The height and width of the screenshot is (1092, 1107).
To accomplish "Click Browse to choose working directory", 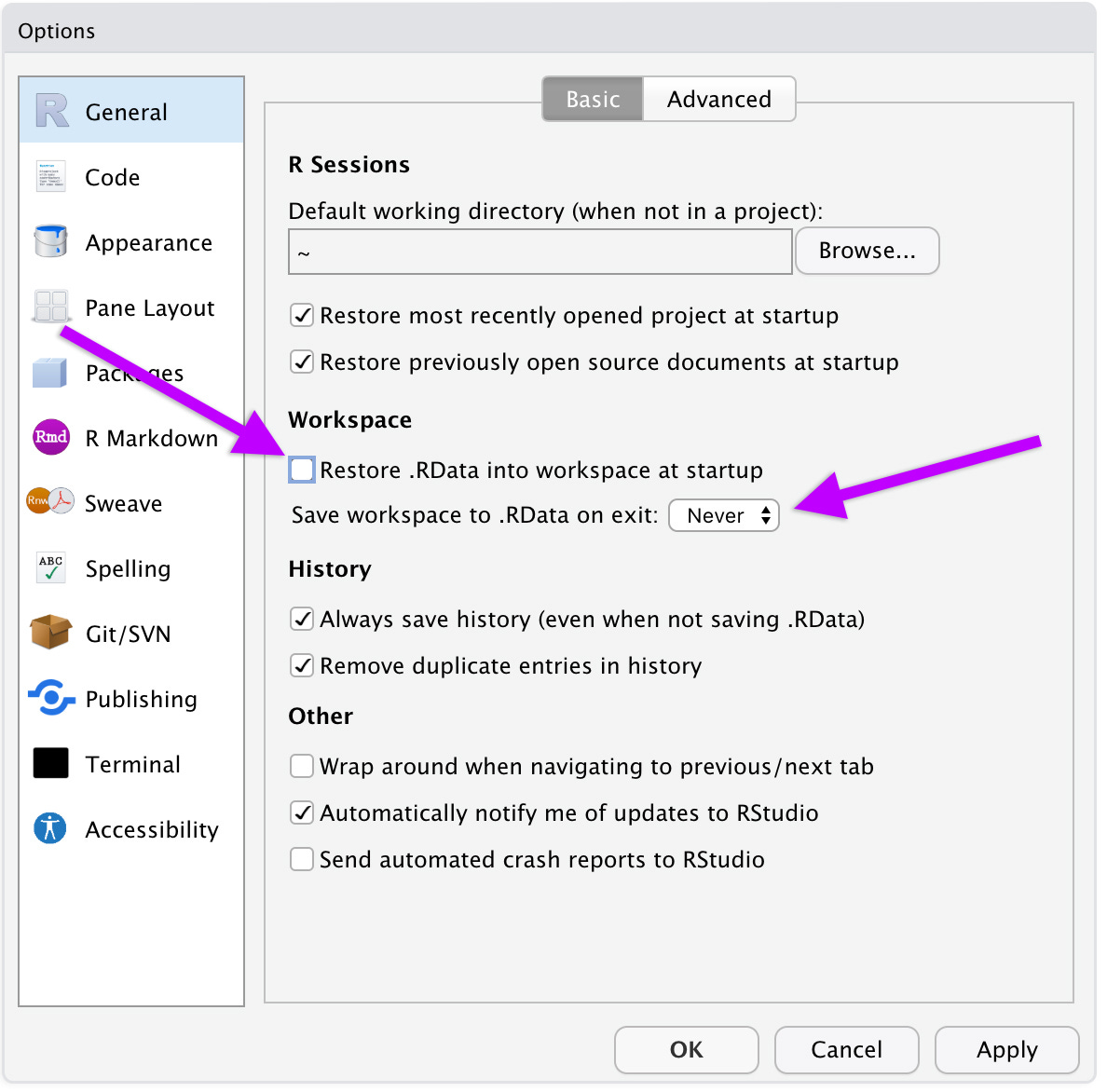I will click(x=867, y=251).
